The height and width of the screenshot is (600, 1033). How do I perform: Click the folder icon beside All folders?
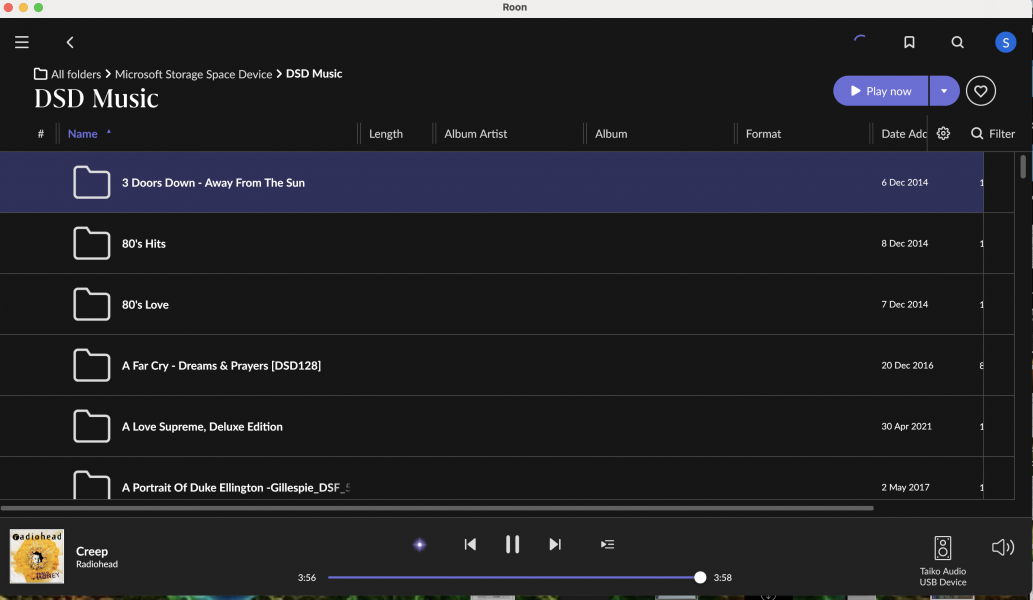tap(40, 74)
